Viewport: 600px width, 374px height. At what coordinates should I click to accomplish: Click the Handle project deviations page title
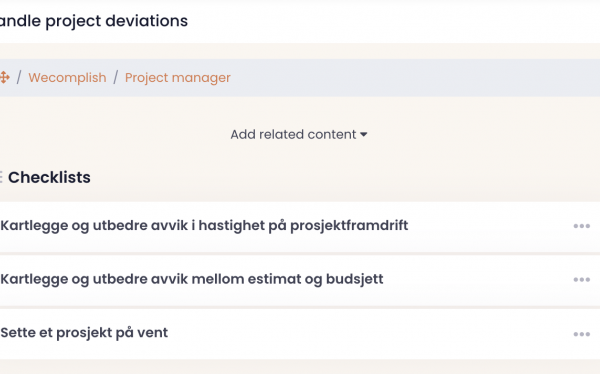(94, 21)
